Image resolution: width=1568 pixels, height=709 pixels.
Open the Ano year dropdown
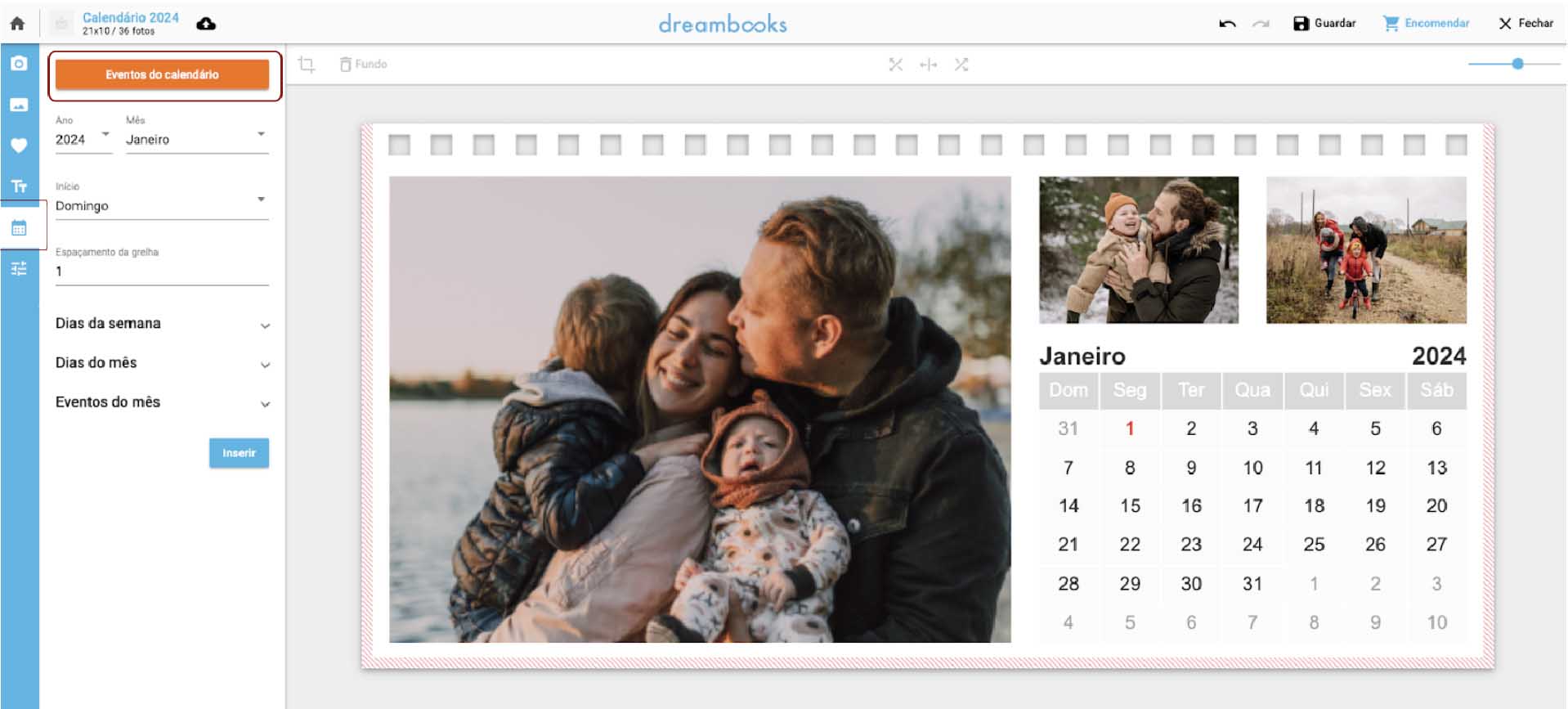pos(83,139)
